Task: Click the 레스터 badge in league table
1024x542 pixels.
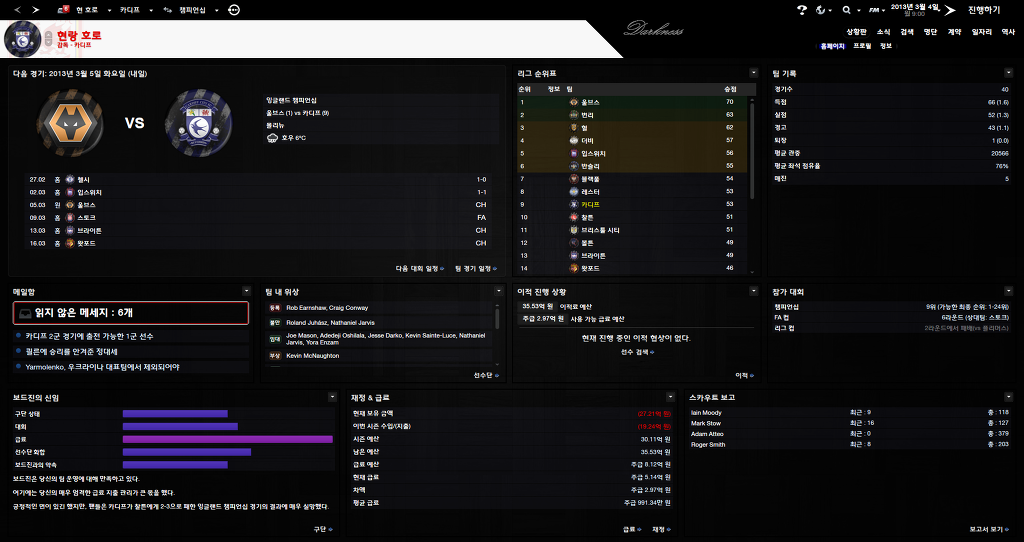Action: [x=573, y=191]
